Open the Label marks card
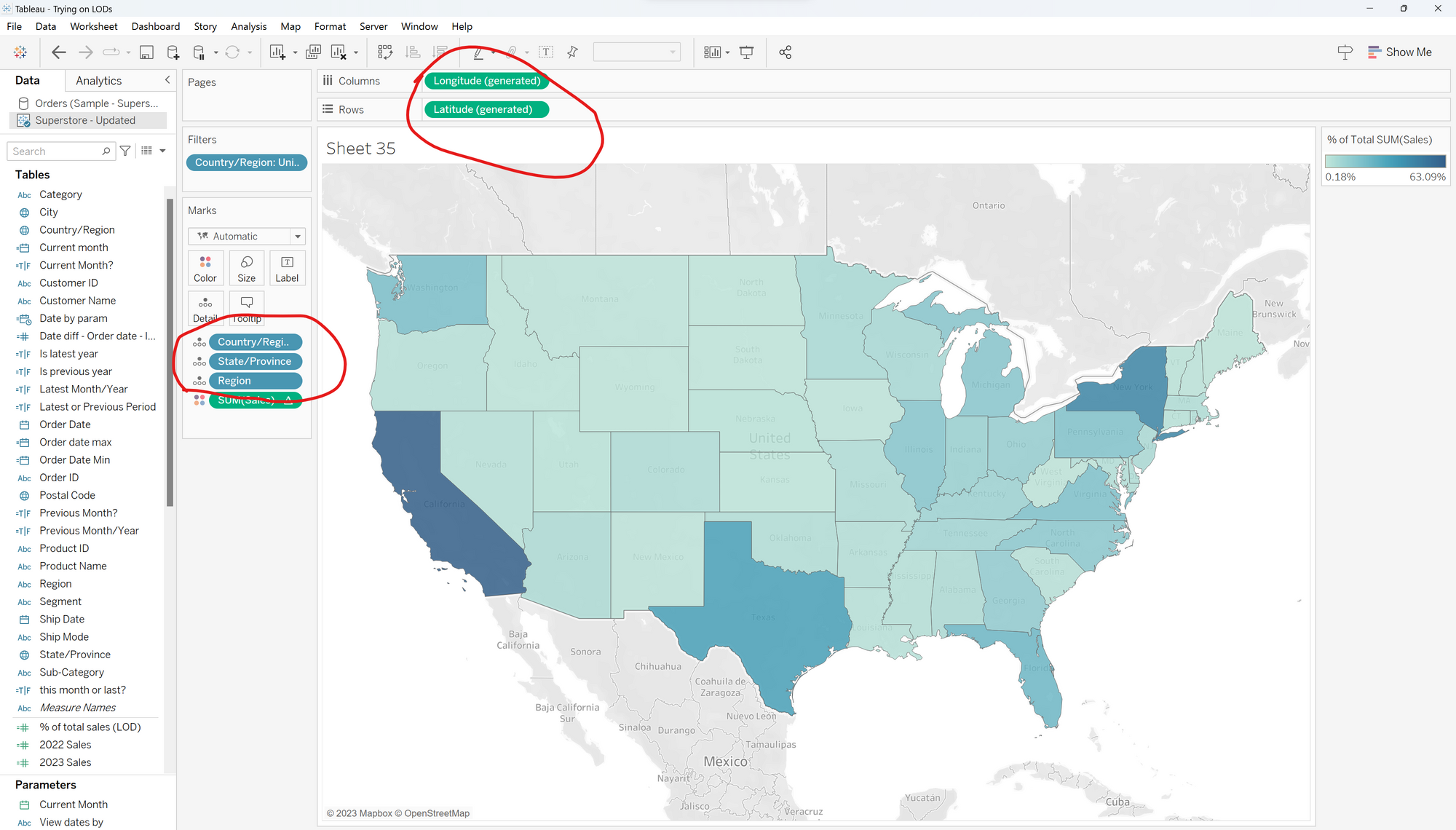The width and height of the screenshot is (1456, 830). click(287, 268)
